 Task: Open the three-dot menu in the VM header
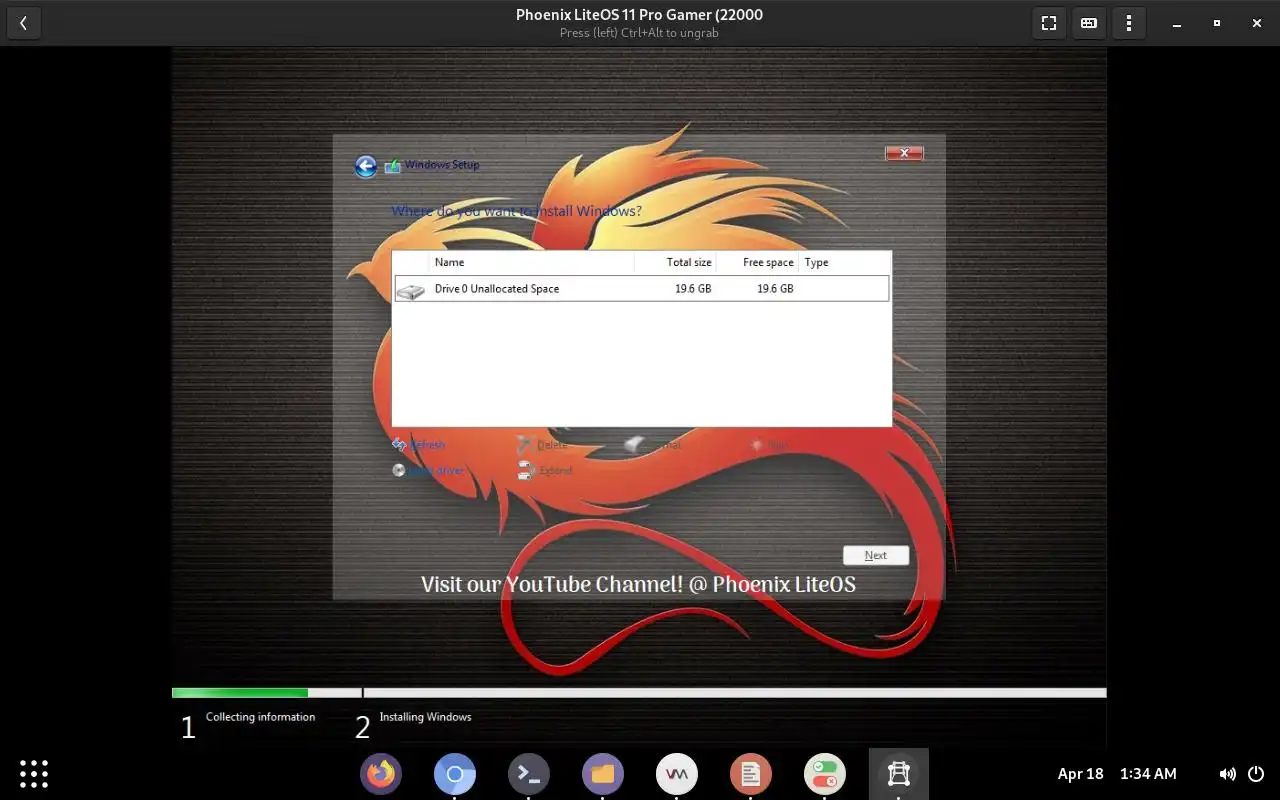pos(1129,23)
